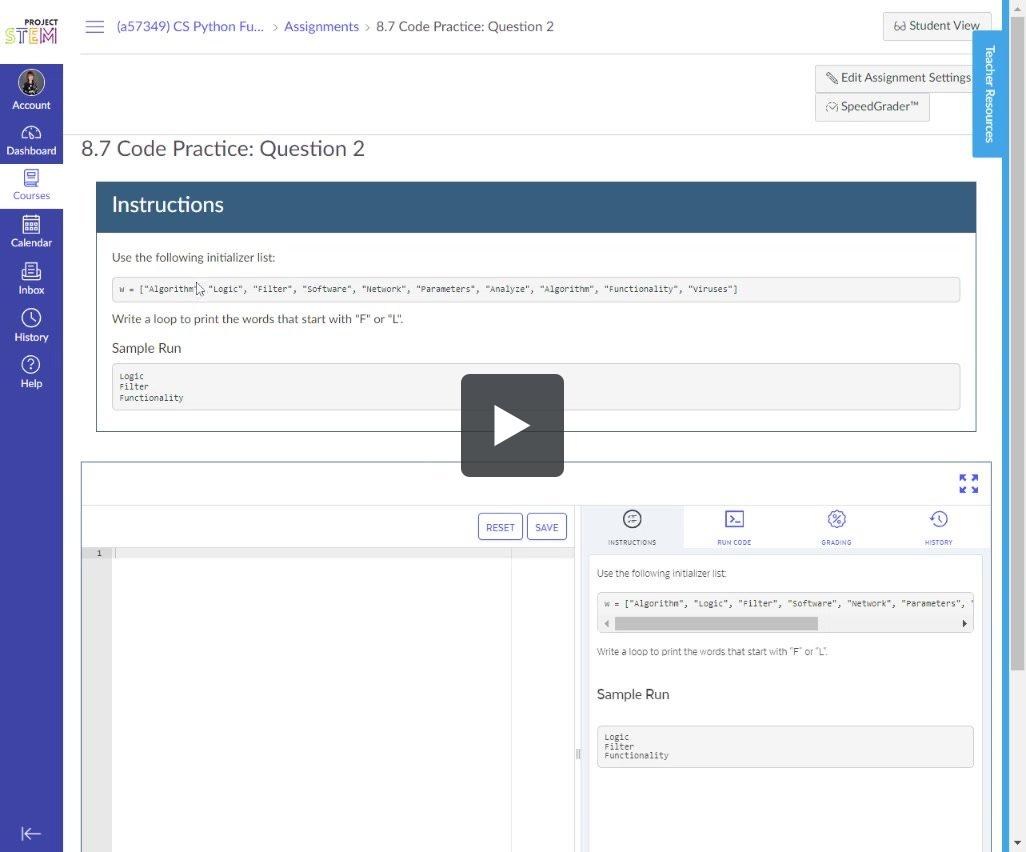
Task: Go to the Dashboard
Action: pos(31,141)
